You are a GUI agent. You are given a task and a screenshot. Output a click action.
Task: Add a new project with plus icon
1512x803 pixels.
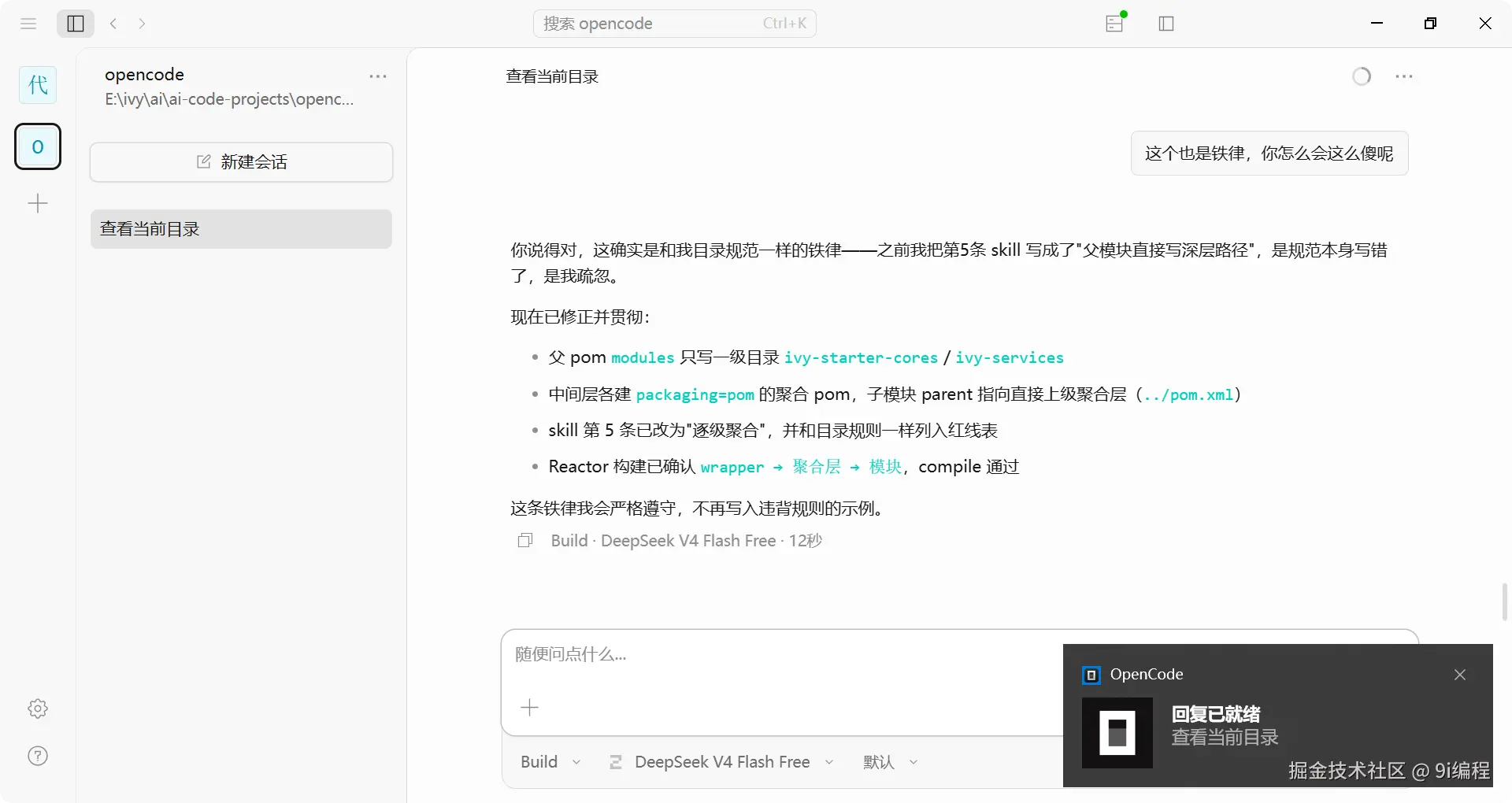[x=38, y=204]
